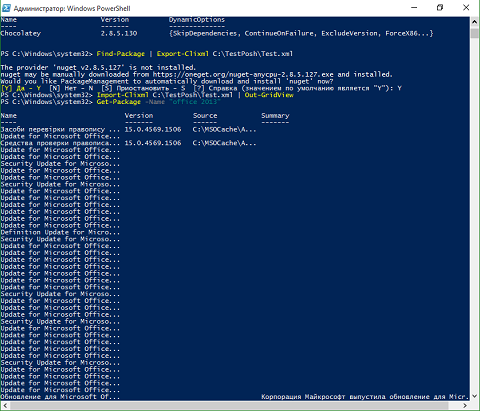This screenshot has height=411, width=480.
Task: Click the 'DynamicOptions' column header
Action: click(x=197, y=20)
